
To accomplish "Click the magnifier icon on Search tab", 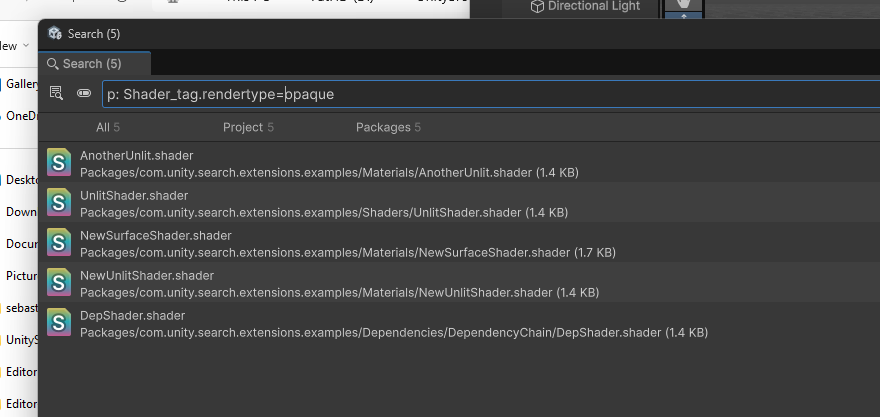I will (53, 64).
